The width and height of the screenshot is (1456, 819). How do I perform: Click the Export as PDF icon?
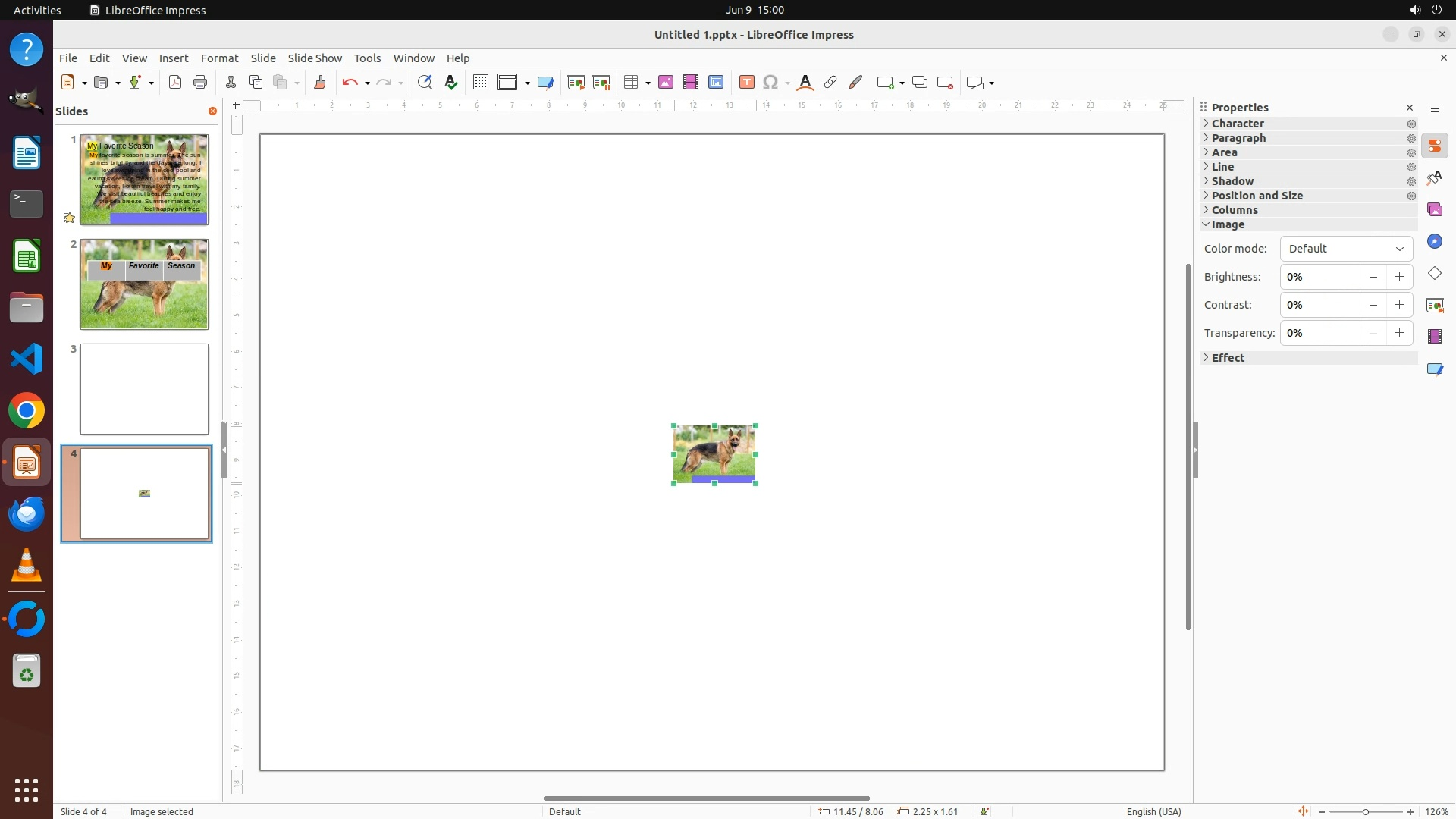click(175, 83)
